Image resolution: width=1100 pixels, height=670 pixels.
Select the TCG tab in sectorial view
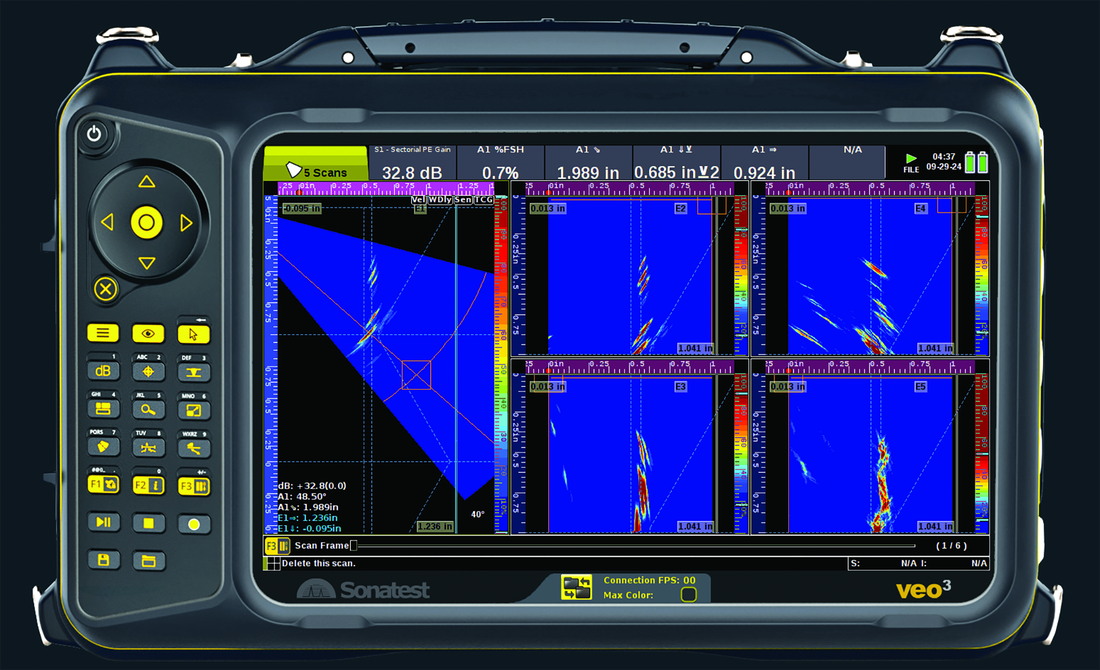(x=485, y=199)
